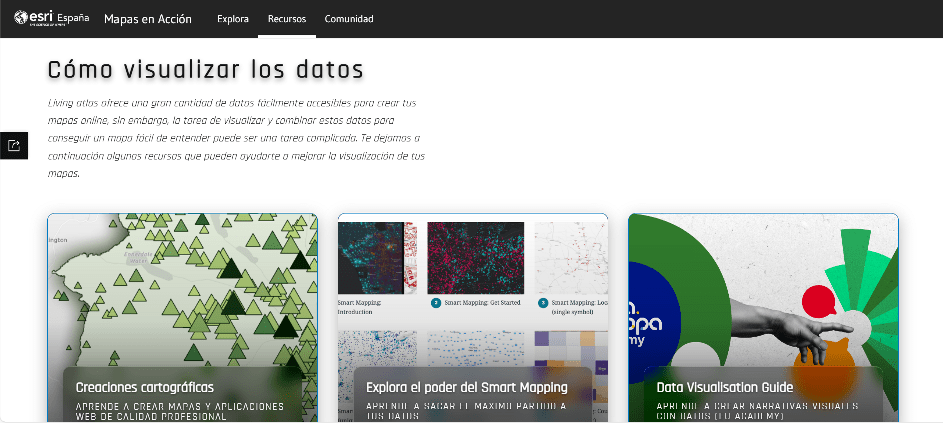This screenshot has height=423, width=943.
Task: Click the Cómo visualizar los datos heading
Action: point(206,69)
